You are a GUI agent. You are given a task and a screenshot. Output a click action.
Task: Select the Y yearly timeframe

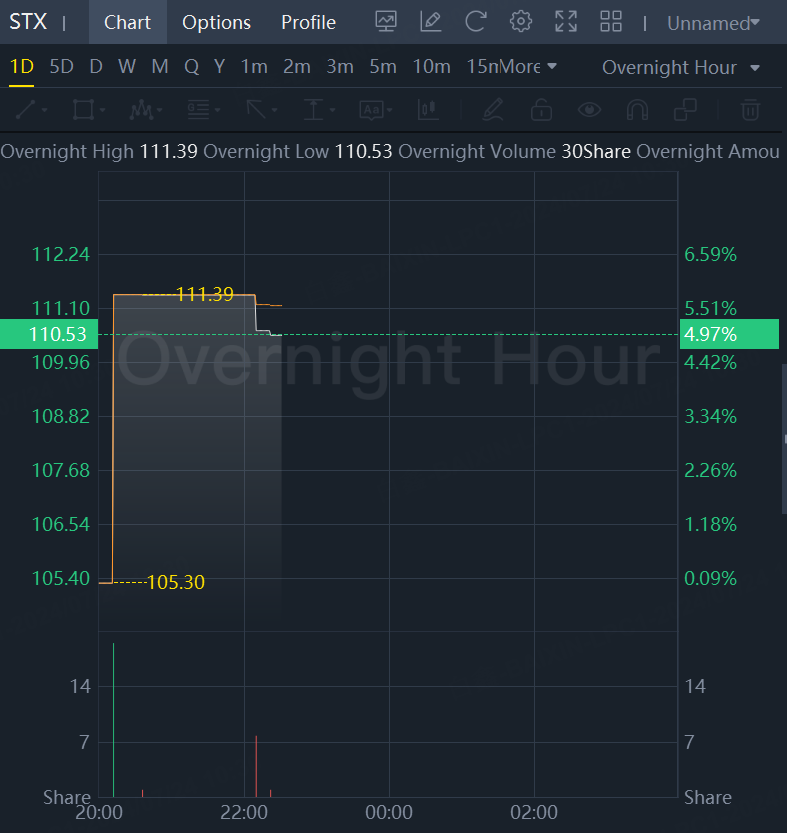point(219,66)
